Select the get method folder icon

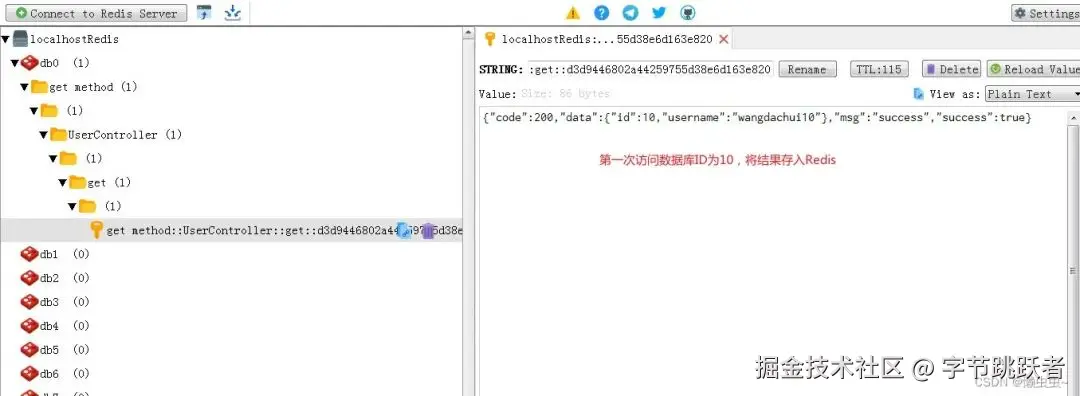(39, 87)
